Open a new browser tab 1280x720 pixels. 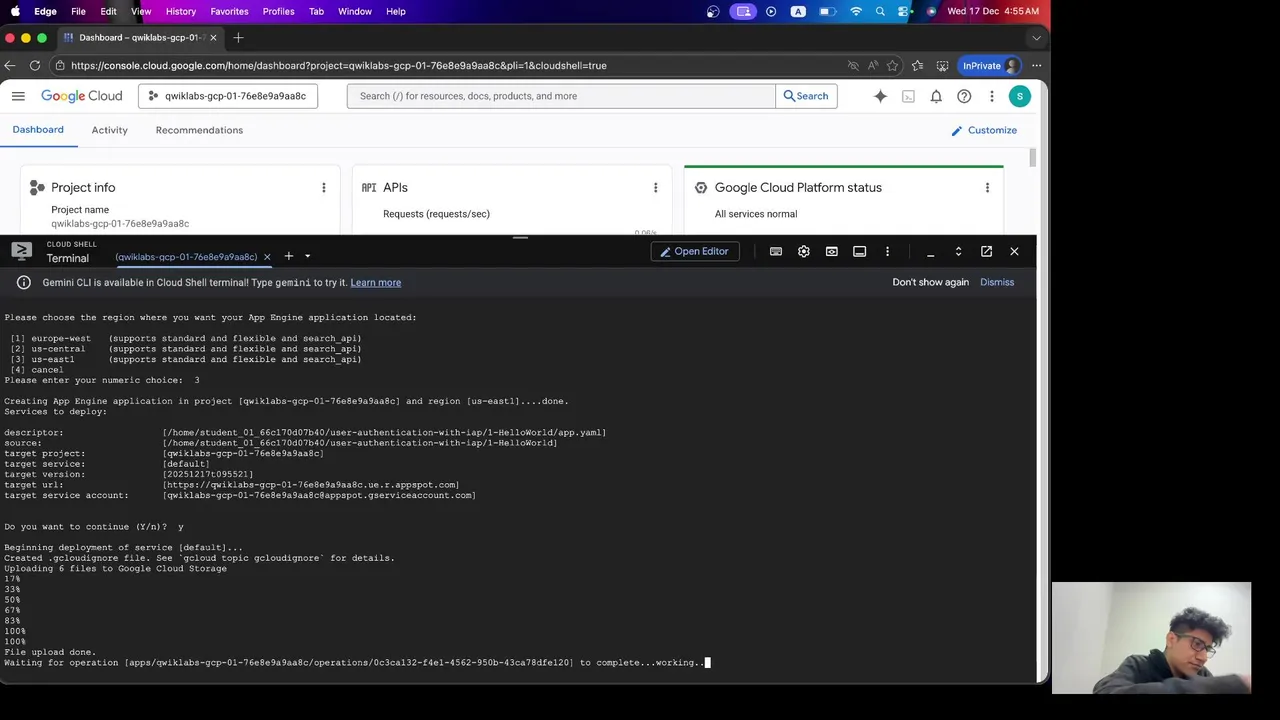pyautogui.click(x=238, y=37)
